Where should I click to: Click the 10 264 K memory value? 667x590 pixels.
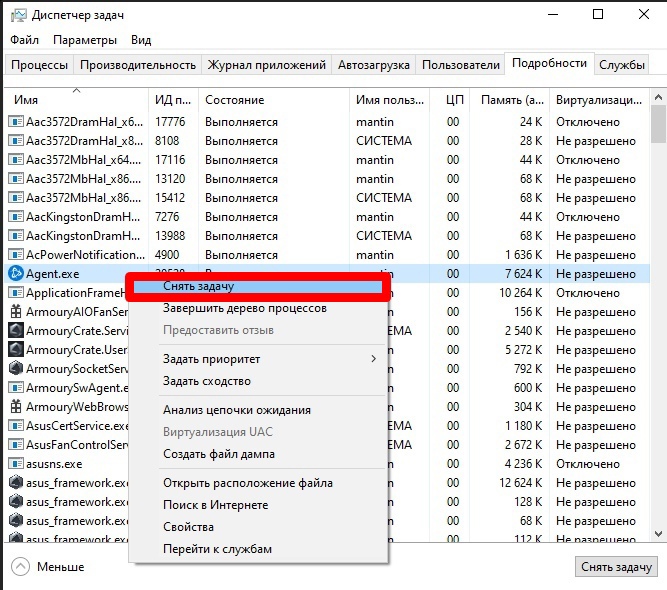521,293
